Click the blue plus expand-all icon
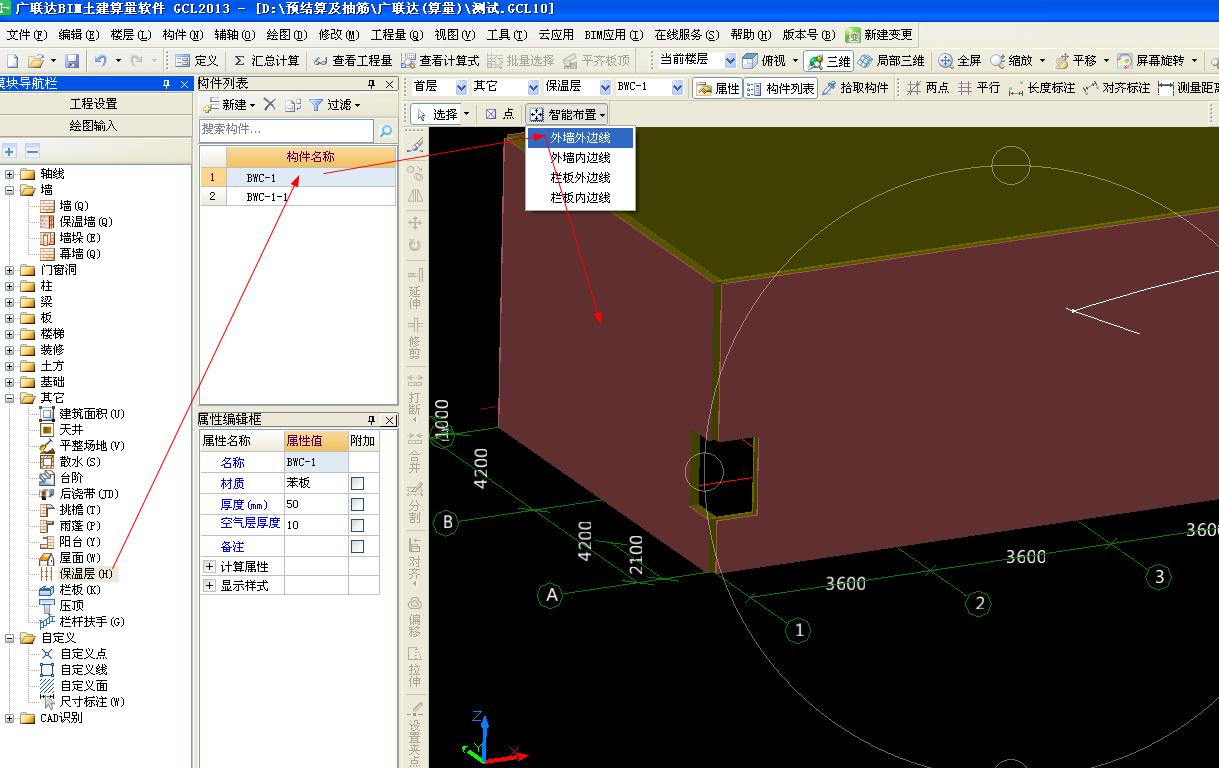 click(10, 151)
